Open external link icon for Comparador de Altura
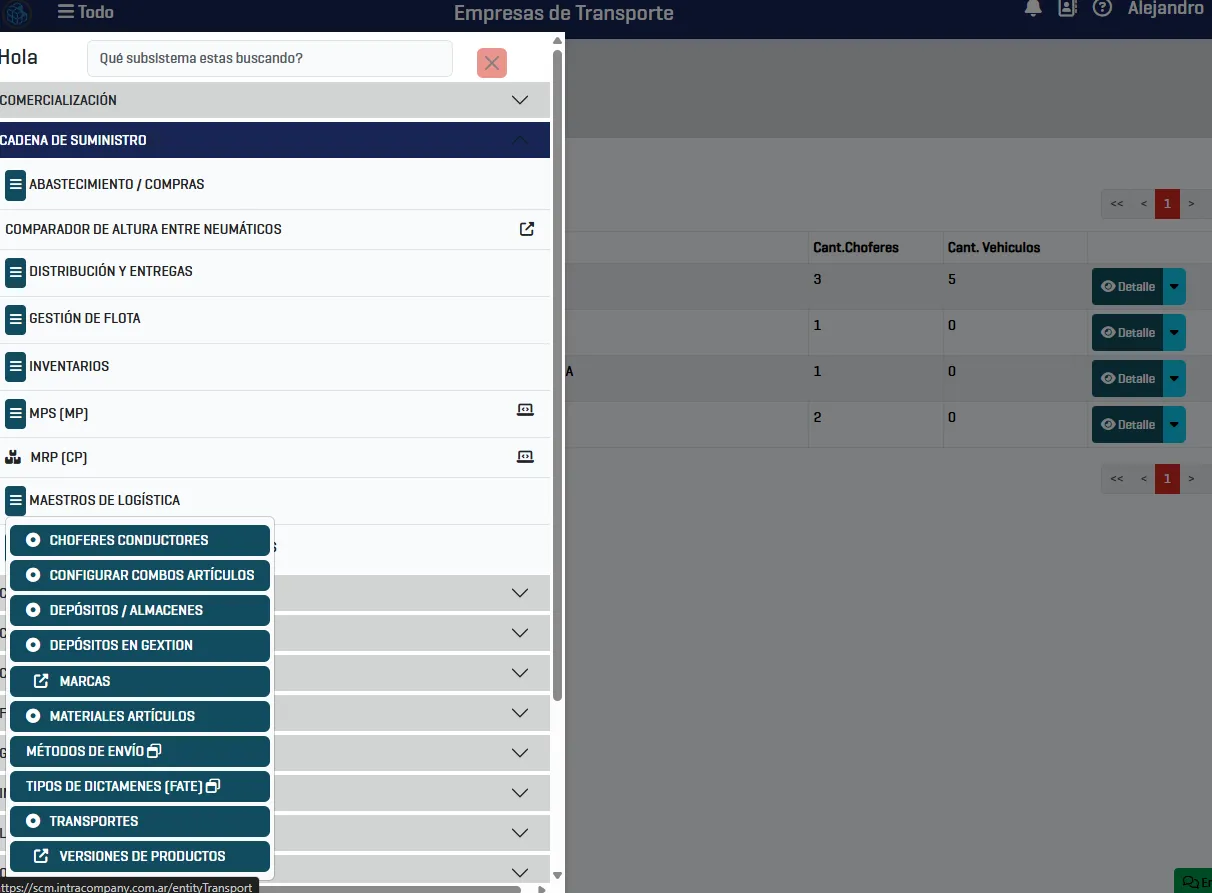The width and height of the screenshot is (1212, 893). 527,229
